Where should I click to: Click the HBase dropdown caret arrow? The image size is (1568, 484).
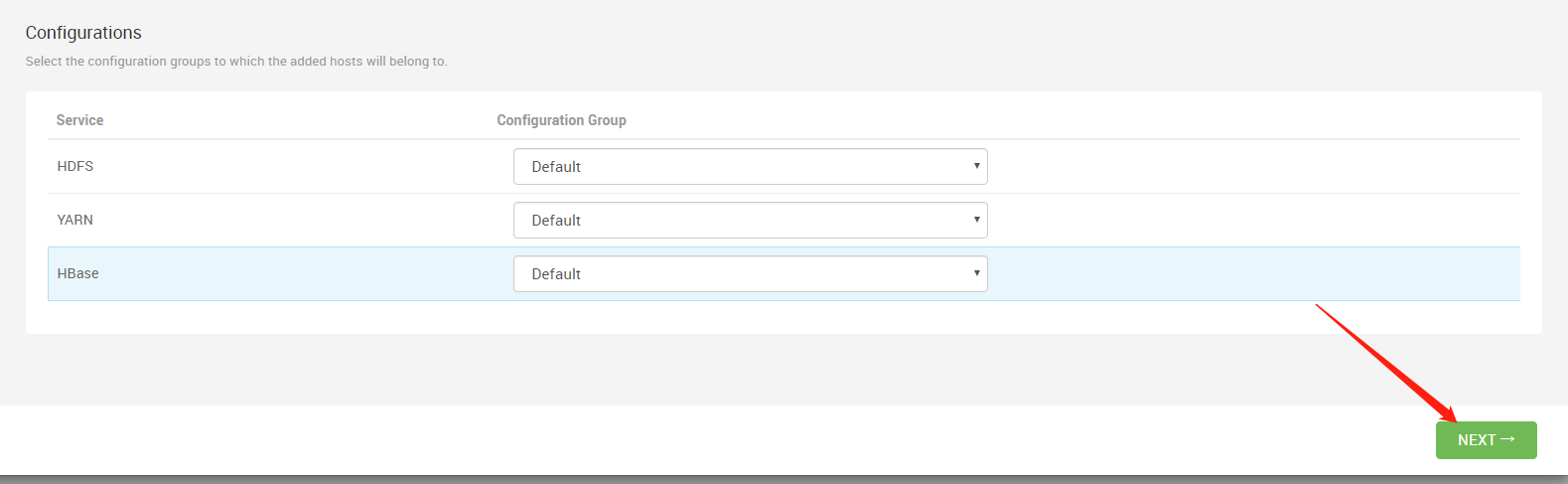coord(976,273)
